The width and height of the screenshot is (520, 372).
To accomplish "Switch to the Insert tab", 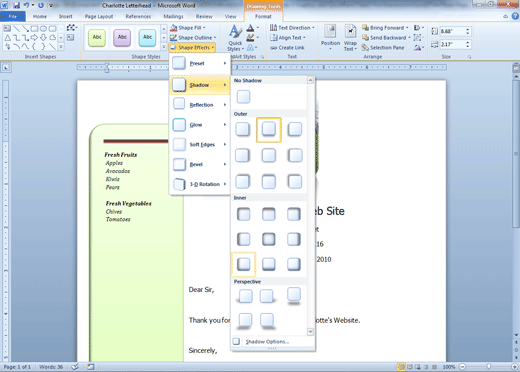I will (x=65, y=16).
